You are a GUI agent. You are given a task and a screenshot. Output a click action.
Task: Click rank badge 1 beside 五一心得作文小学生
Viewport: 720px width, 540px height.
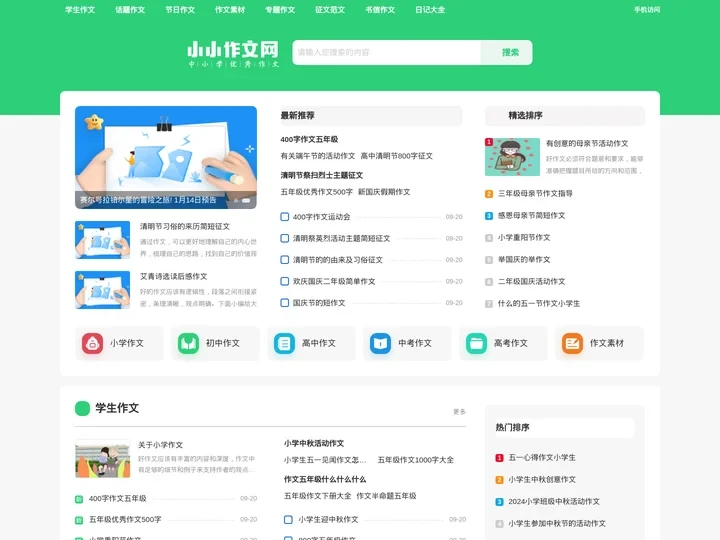pyautogui.click(x=500, y=458)
